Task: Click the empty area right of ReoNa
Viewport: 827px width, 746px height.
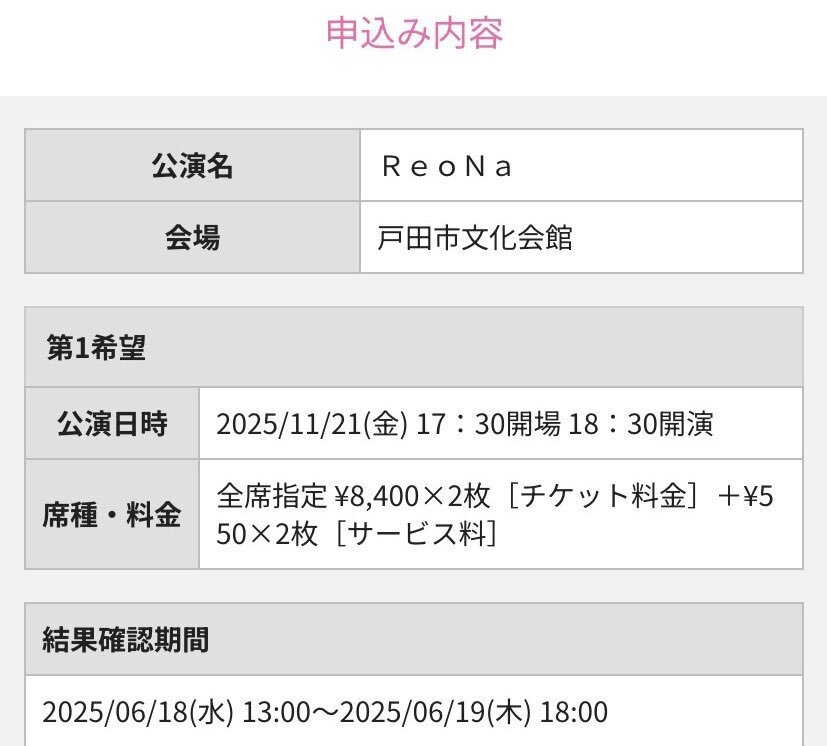Action: (657, 166)
